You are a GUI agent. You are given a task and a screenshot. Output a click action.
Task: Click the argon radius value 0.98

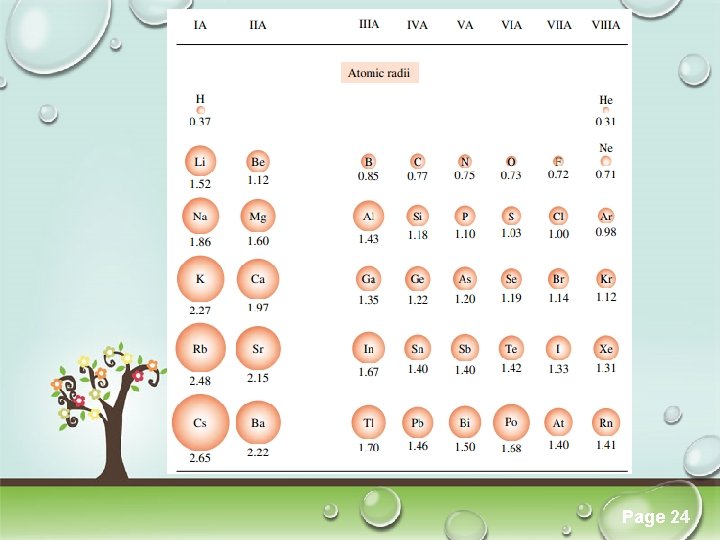606,232
